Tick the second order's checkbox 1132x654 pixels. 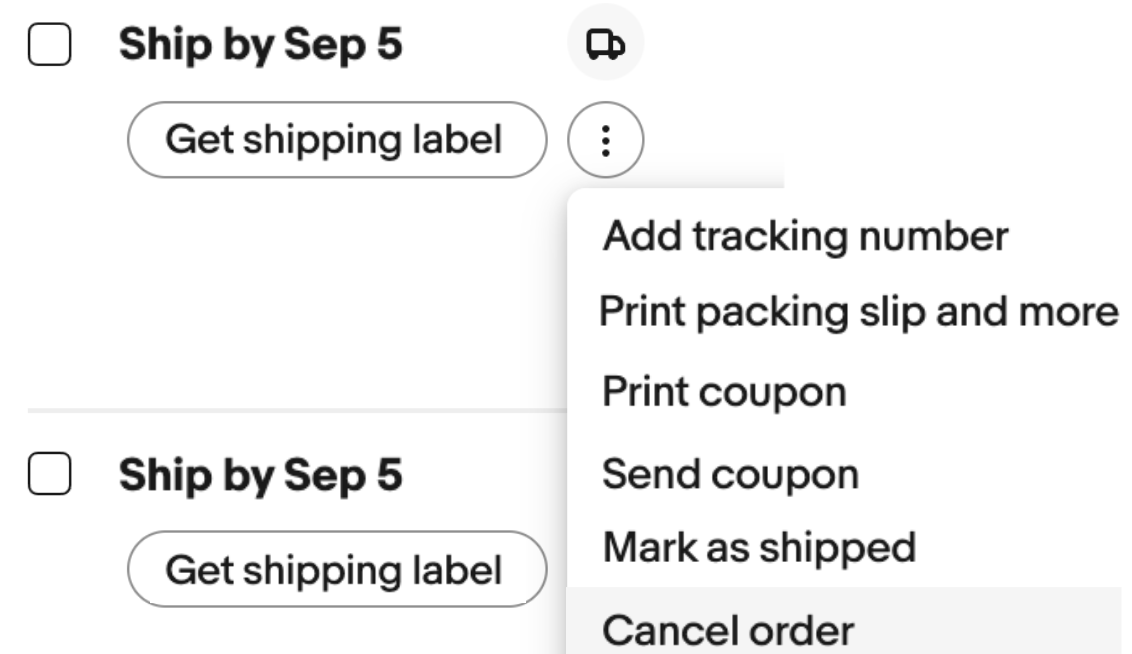48,476
